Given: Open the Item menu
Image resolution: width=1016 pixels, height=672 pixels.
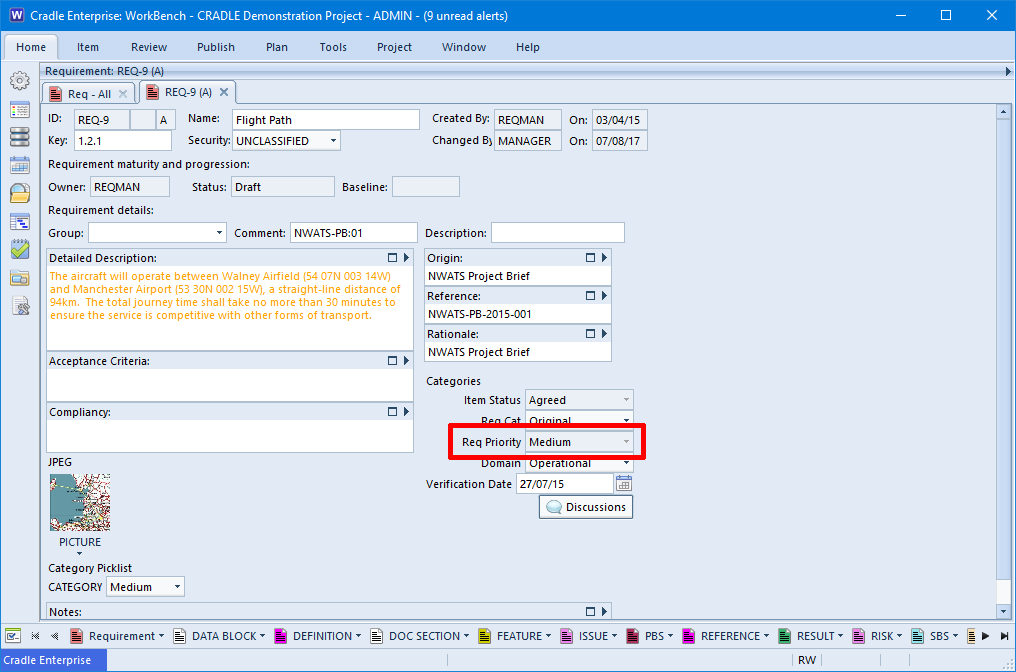Looking at the screenshot, I should (87, 47).
